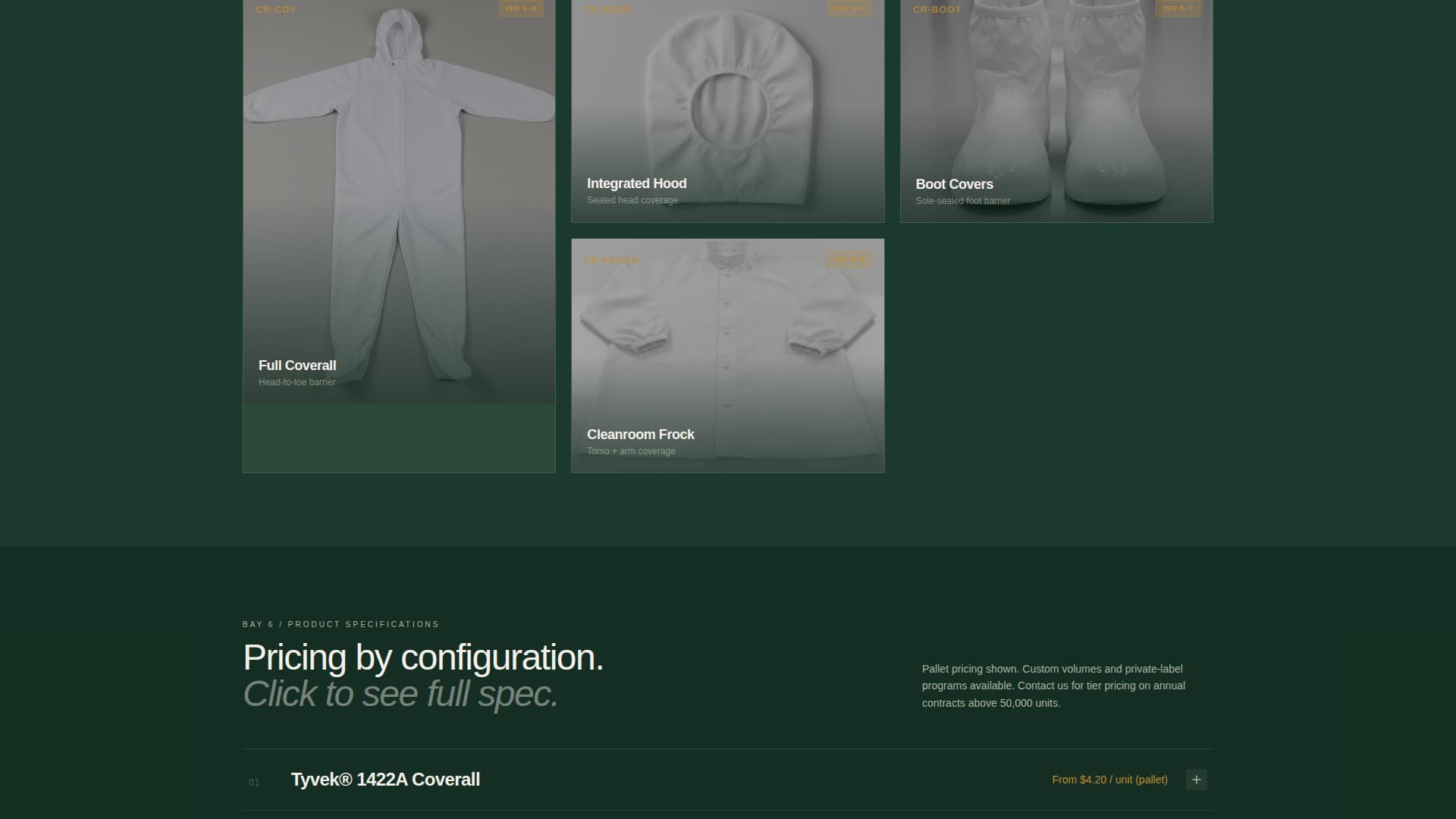This screenshot has height=819, width=1456.
Task: Select the ISO 4-8 badge on Full Coverall
Action: pyautogui.click(x=521, y=9)
